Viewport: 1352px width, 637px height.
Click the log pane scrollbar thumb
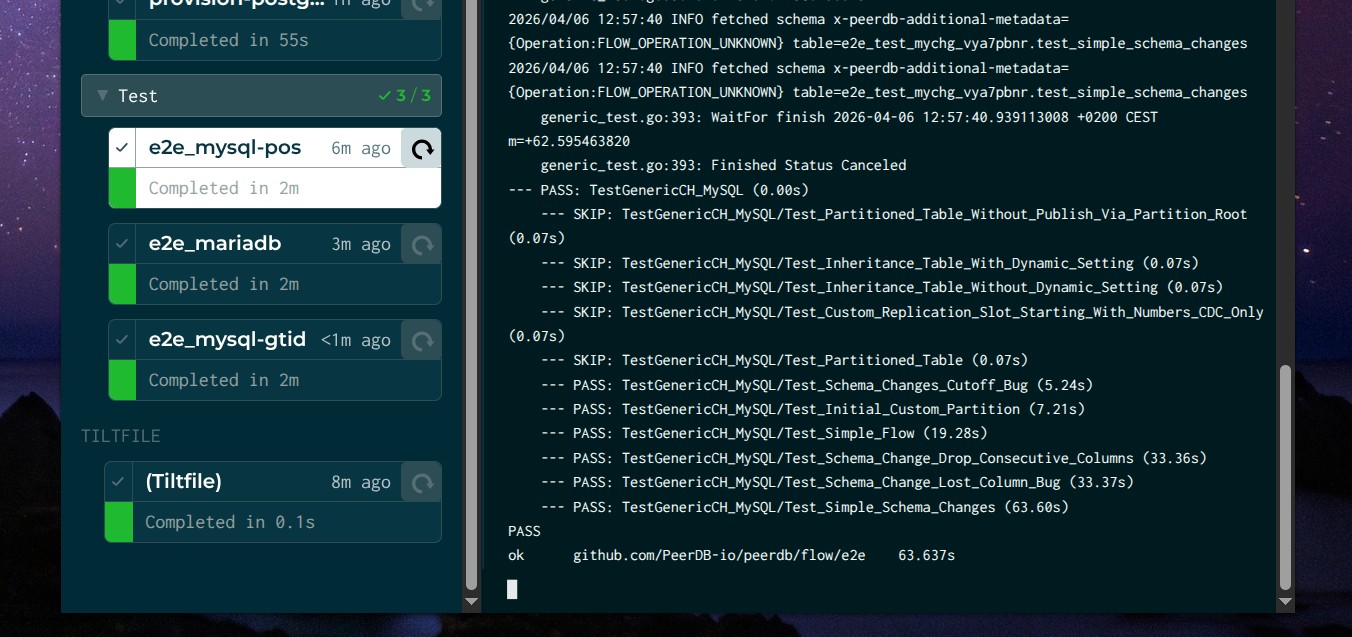coord(1286,478)
